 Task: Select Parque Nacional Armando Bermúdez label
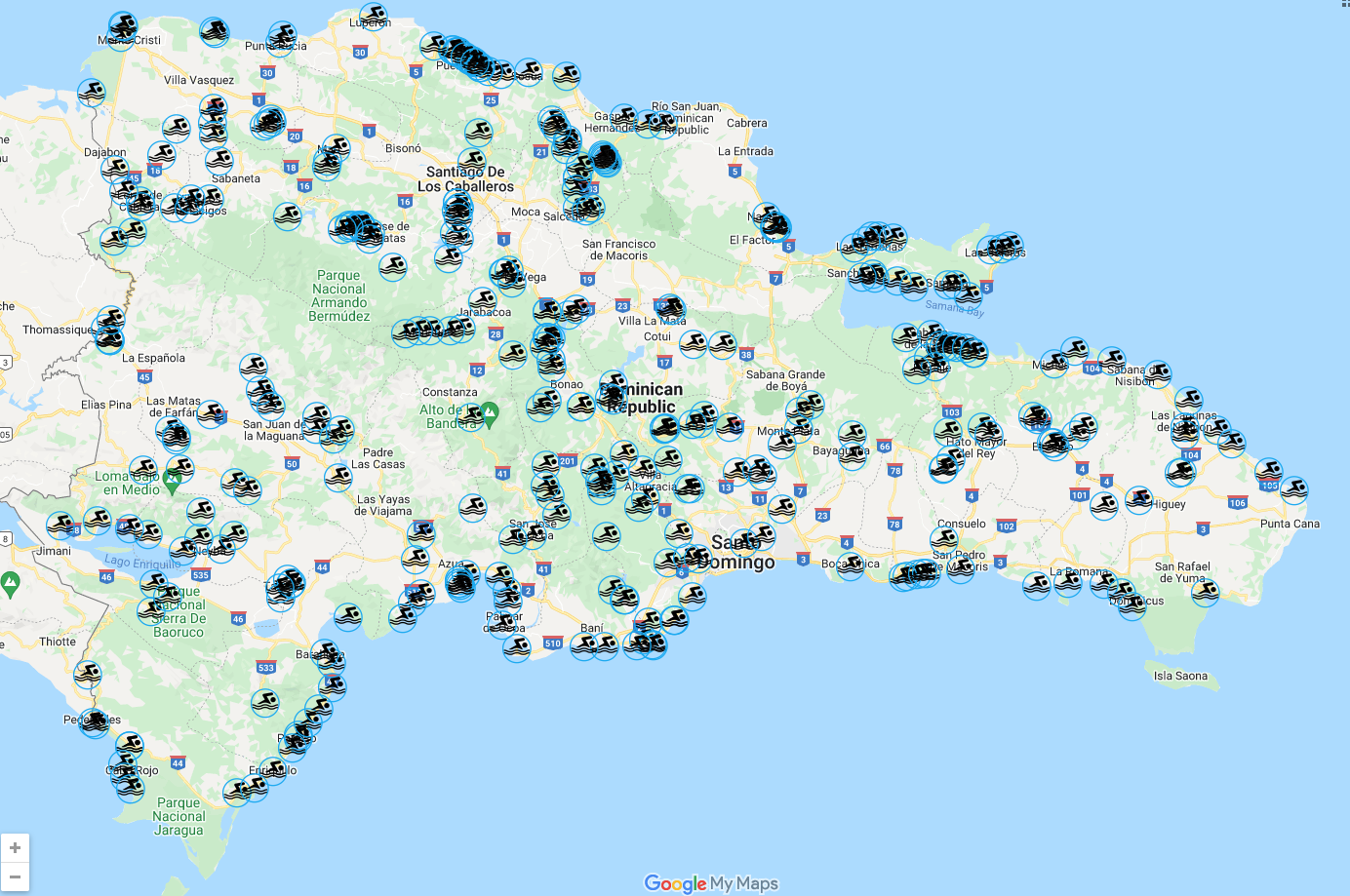[339, 295]
